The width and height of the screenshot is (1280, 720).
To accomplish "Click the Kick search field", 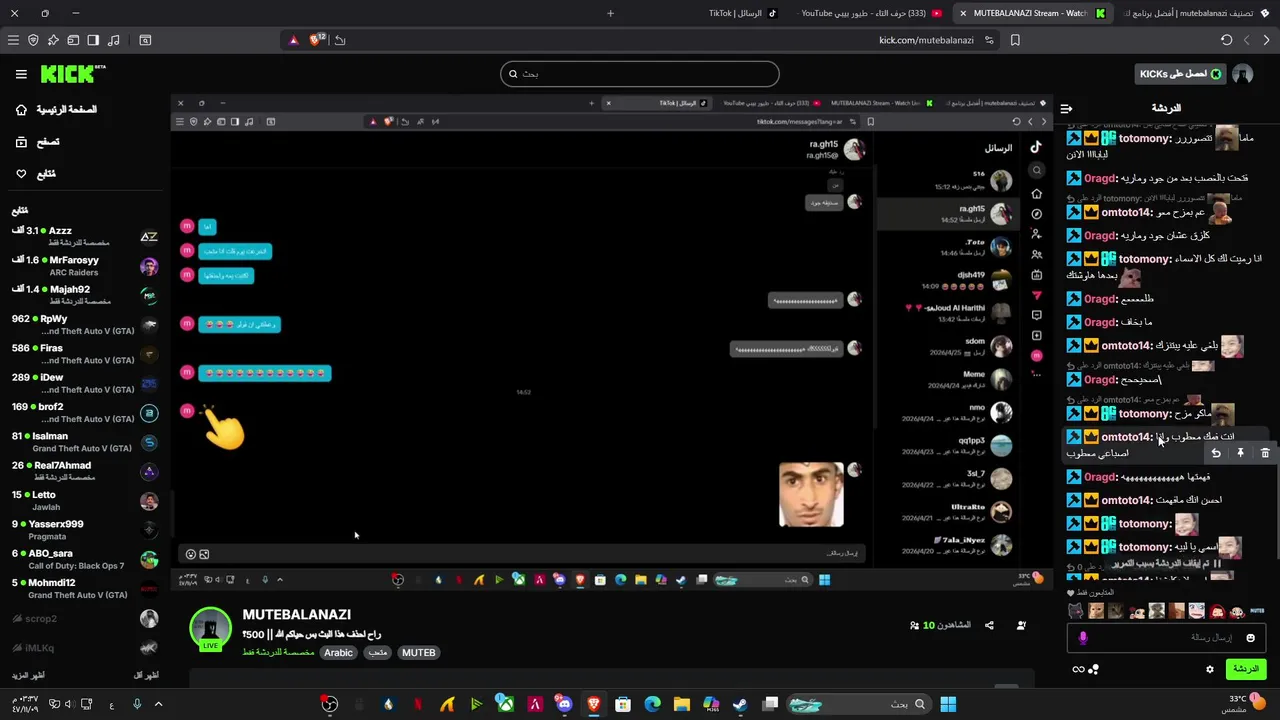I will [x=639, y=74].
